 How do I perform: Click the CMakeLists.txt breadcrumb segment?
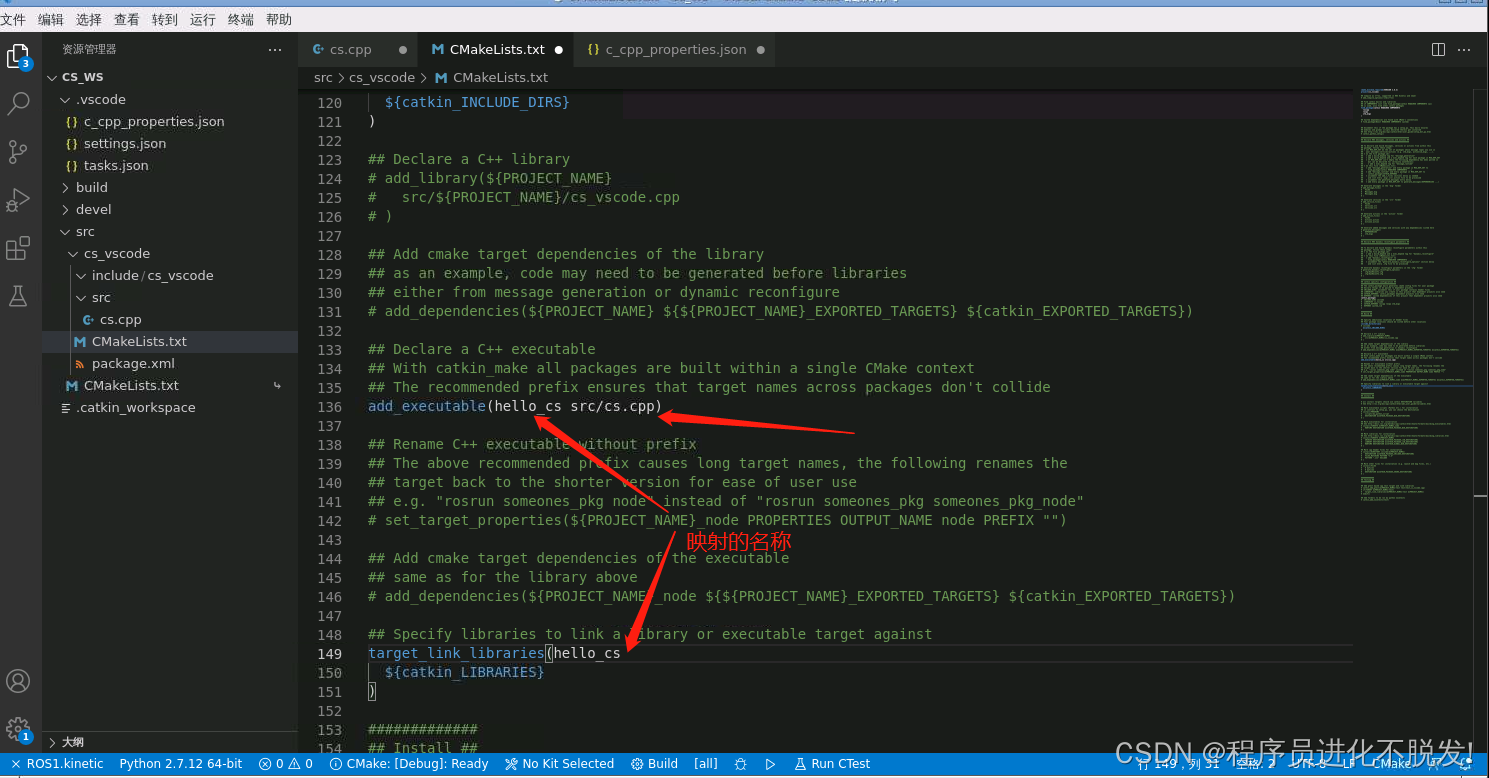(x=500, y=77)
